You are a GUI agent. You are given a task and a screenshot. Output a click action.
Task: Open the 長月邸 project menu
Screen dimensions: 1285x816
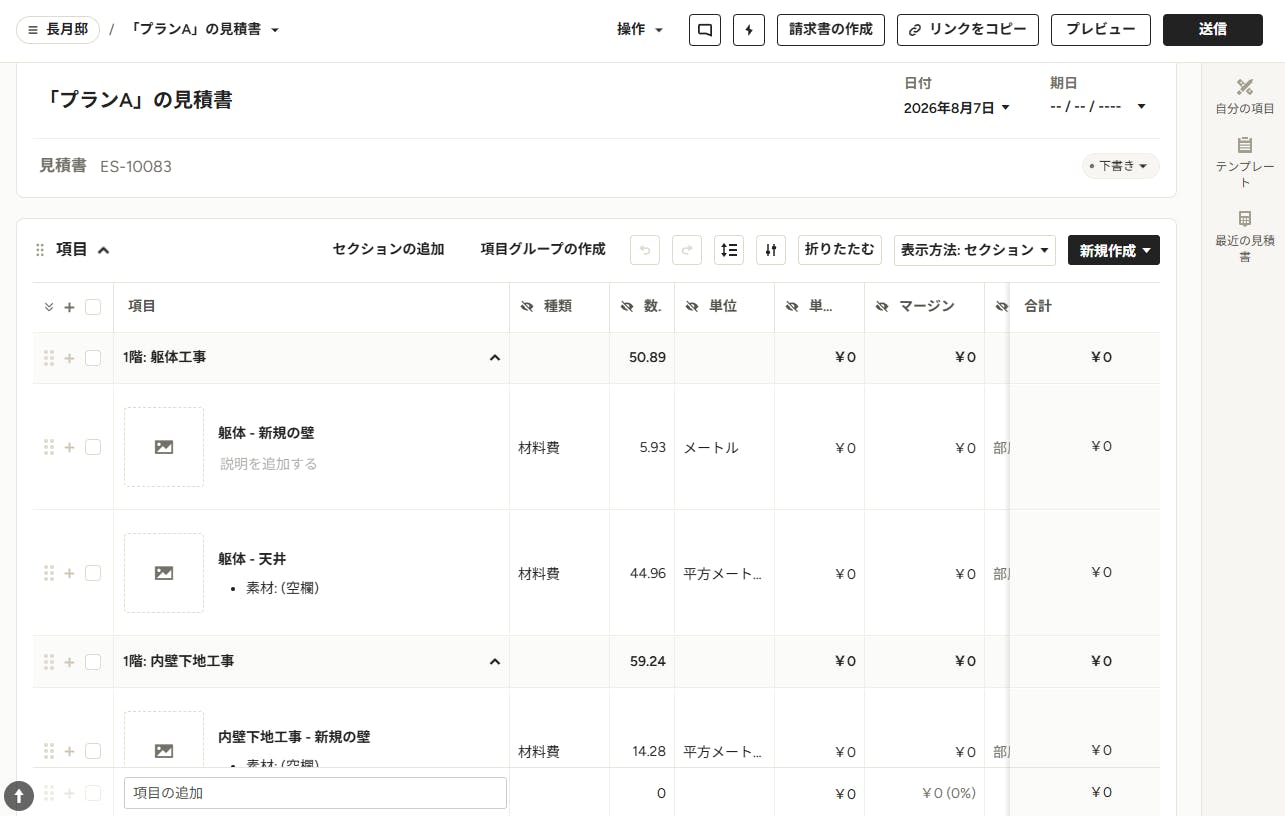[58, 30]
